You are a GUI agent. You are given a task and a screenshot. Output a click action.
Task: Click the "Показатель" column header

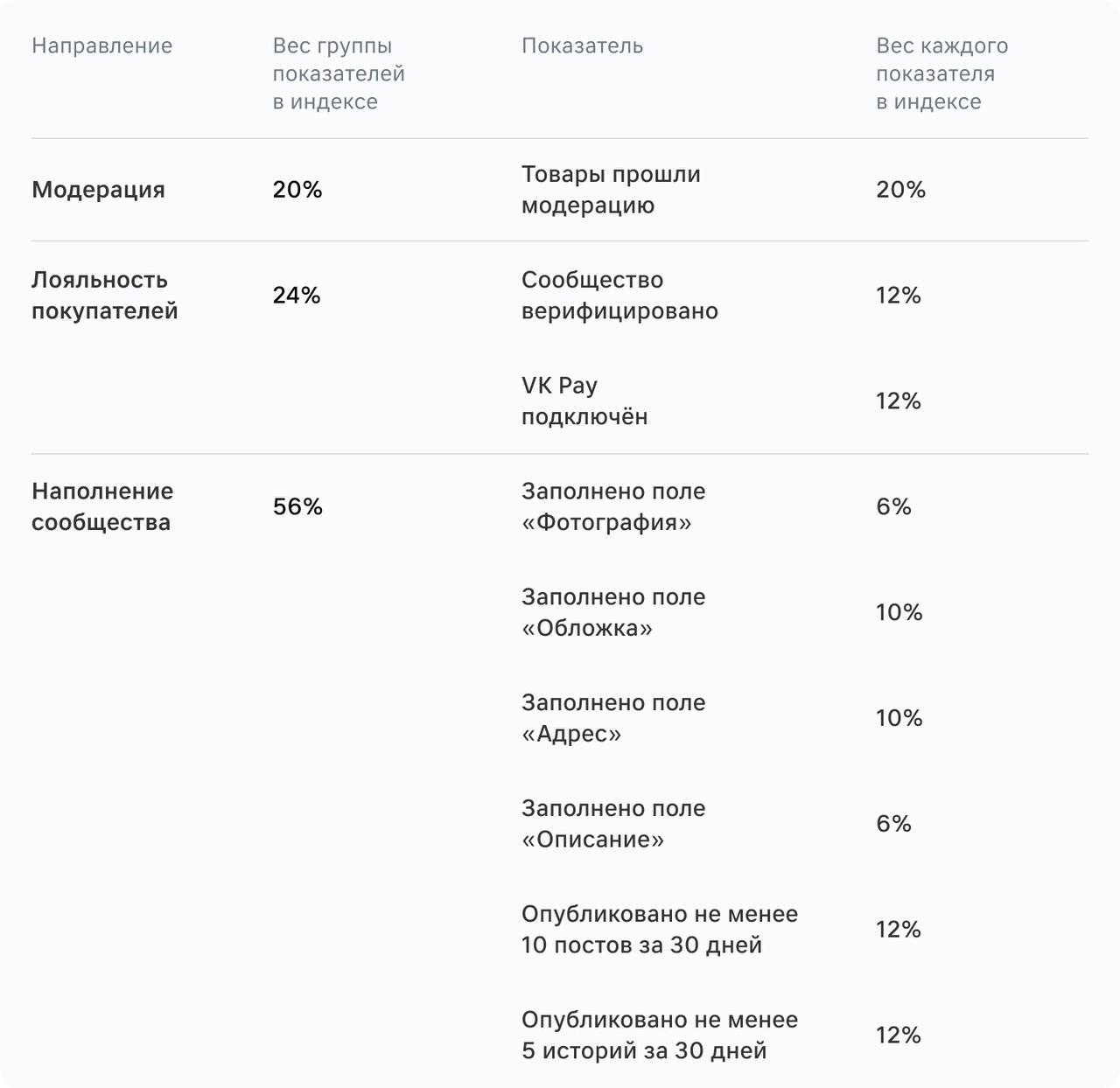point(582,45)
